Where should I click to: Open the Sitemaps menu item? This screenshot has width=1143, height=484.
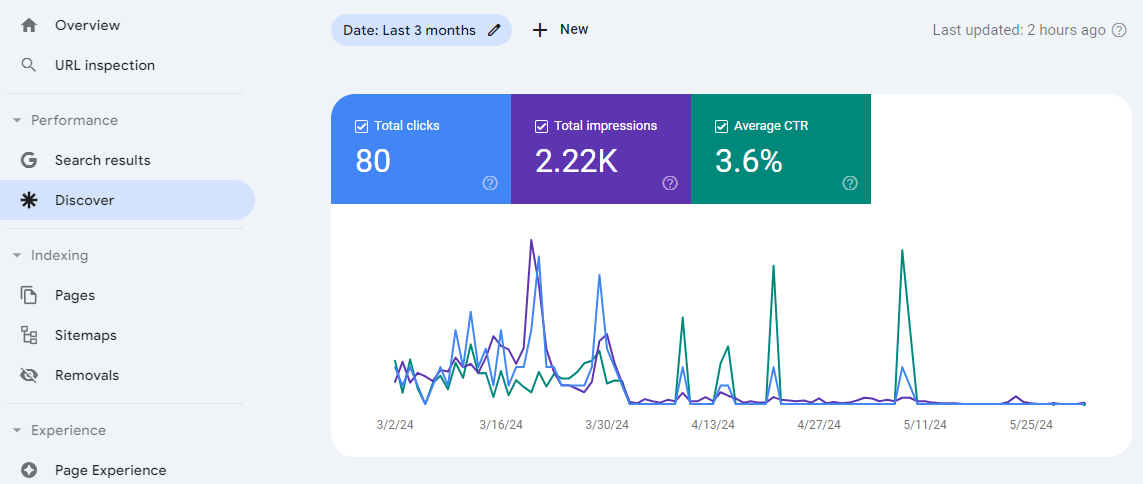pos(85,335)
